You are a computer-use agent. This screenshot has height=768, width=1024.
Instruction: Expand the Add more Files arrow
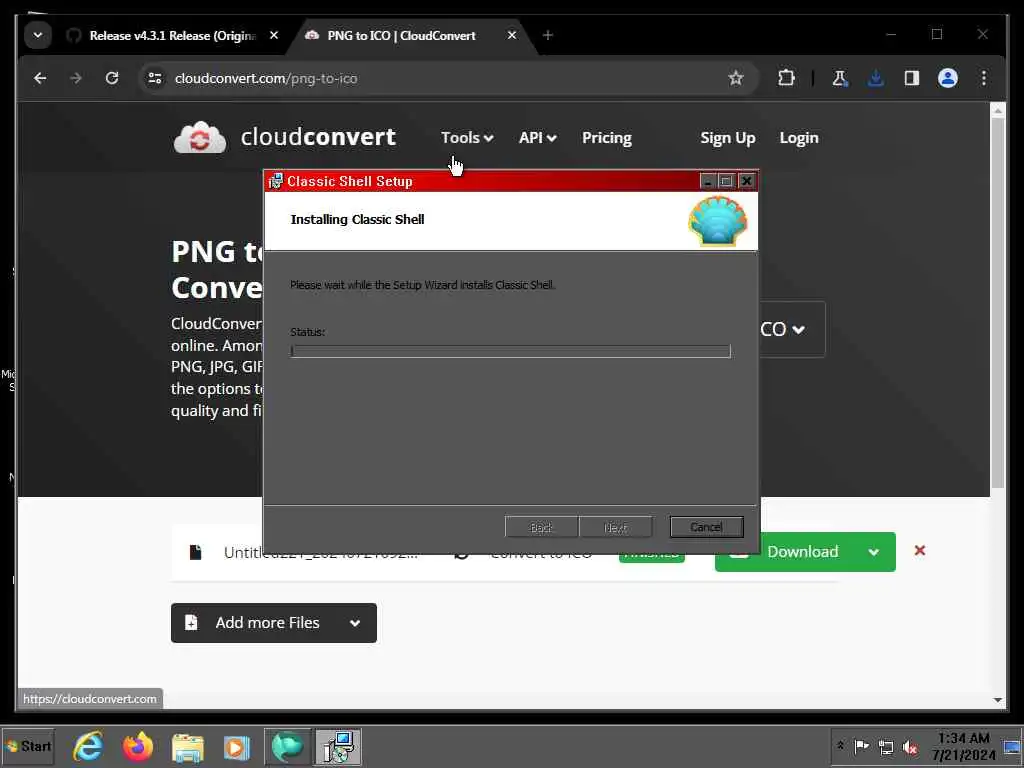point(355,623)
